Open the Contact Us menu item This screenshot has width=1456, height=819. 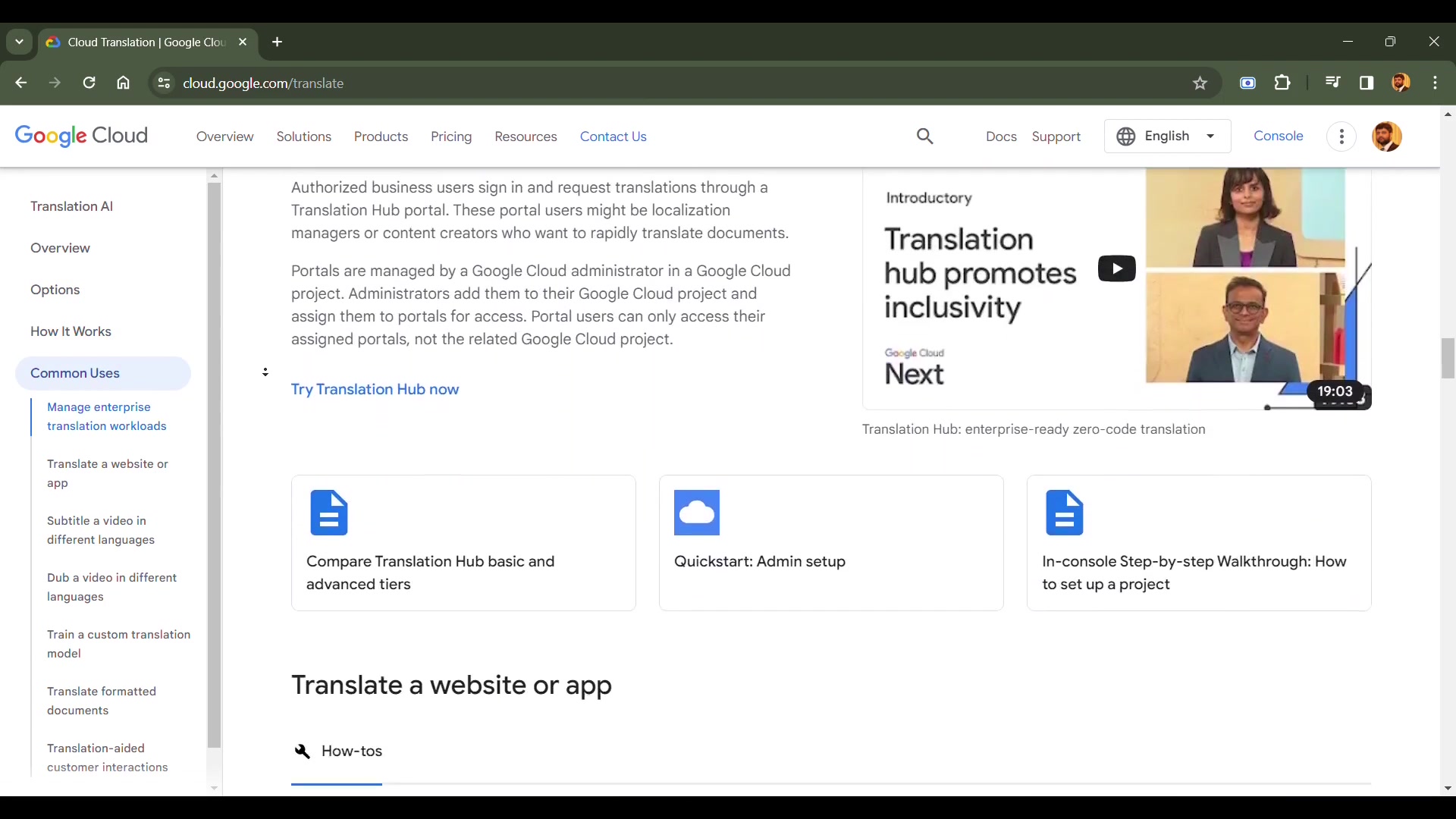pyautogui.click(x=613, y=136)
